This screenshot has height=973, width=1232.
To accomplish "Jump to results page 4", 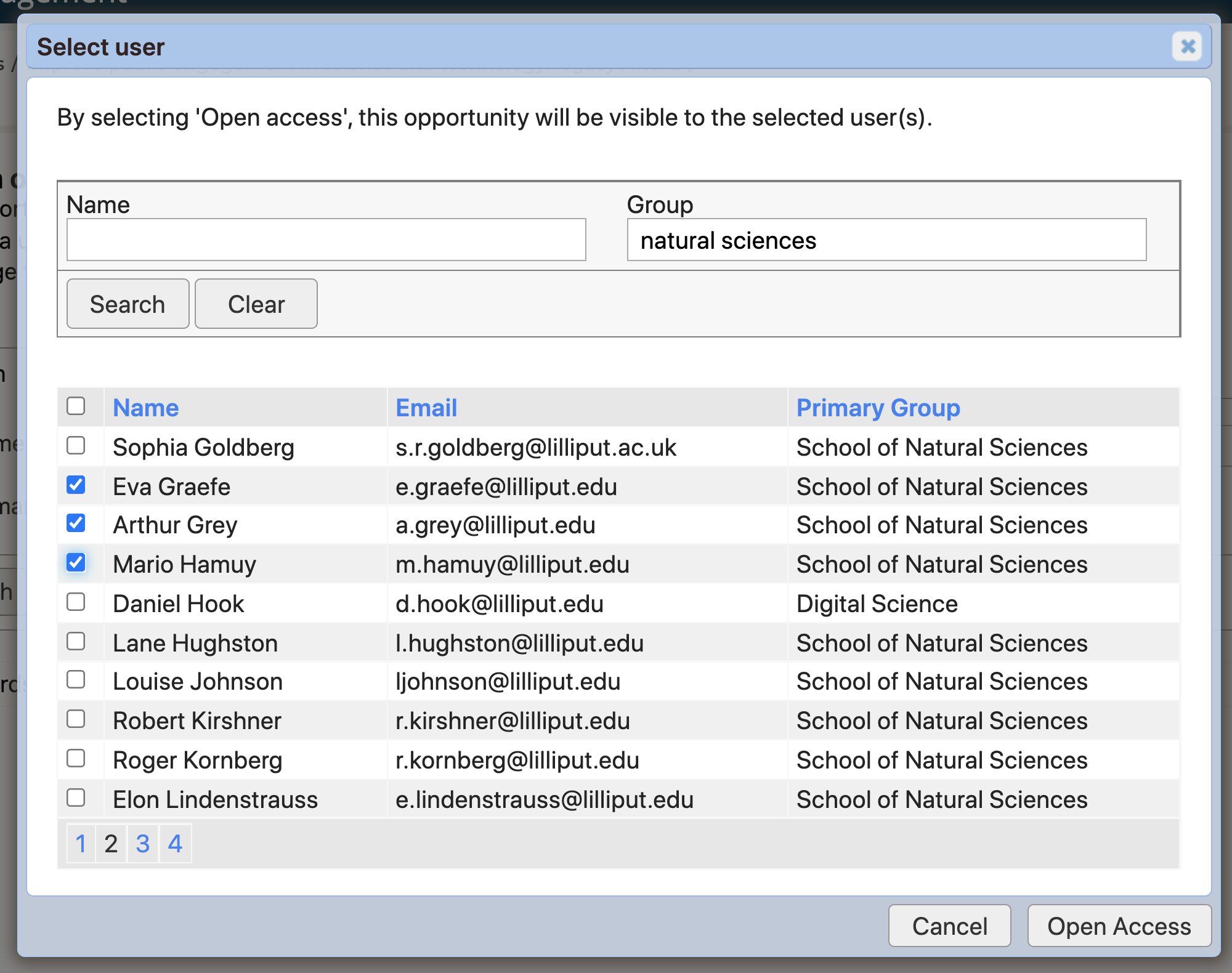I will pyautogui.click(x=175, y=844).
